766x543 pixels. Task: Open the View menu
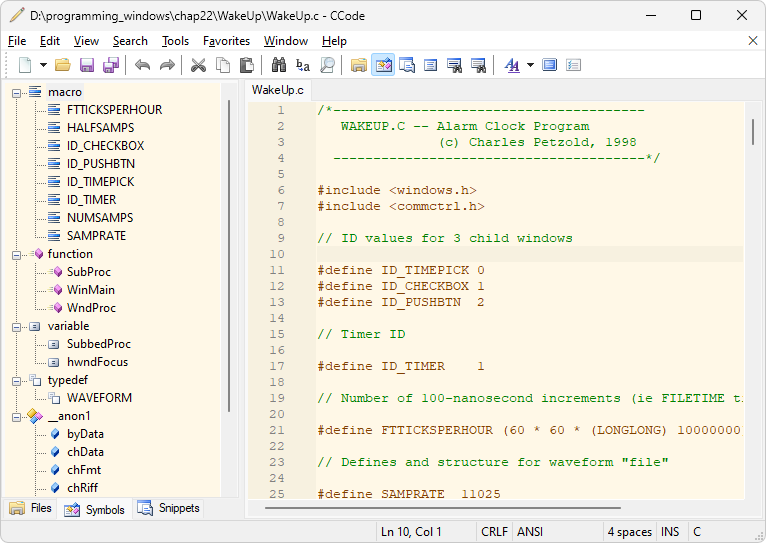click(86, 41)
